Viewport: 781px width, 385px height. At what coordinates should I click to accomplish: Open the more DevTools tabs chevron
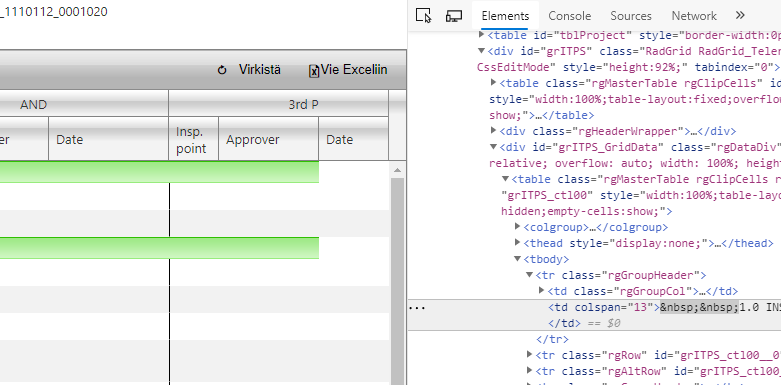740,15
